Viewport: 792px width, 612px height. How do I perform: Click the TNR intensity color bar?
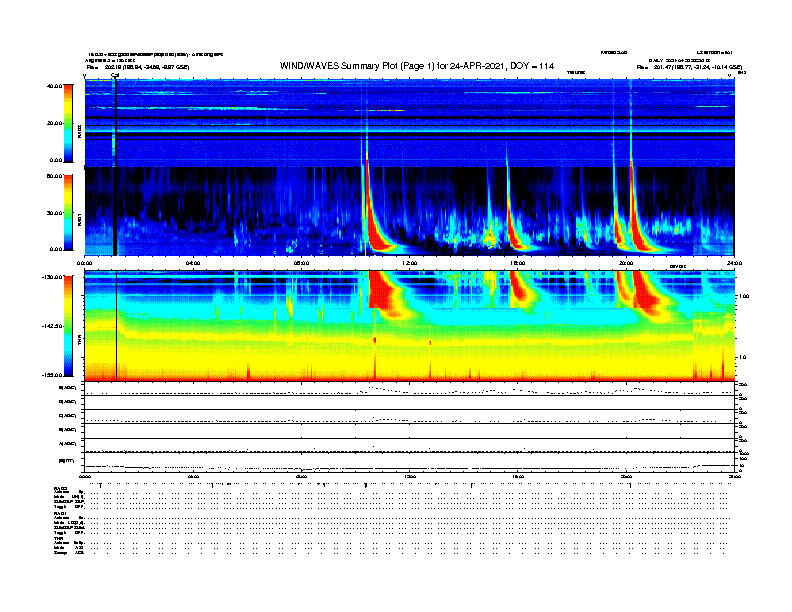pos(68,326)
